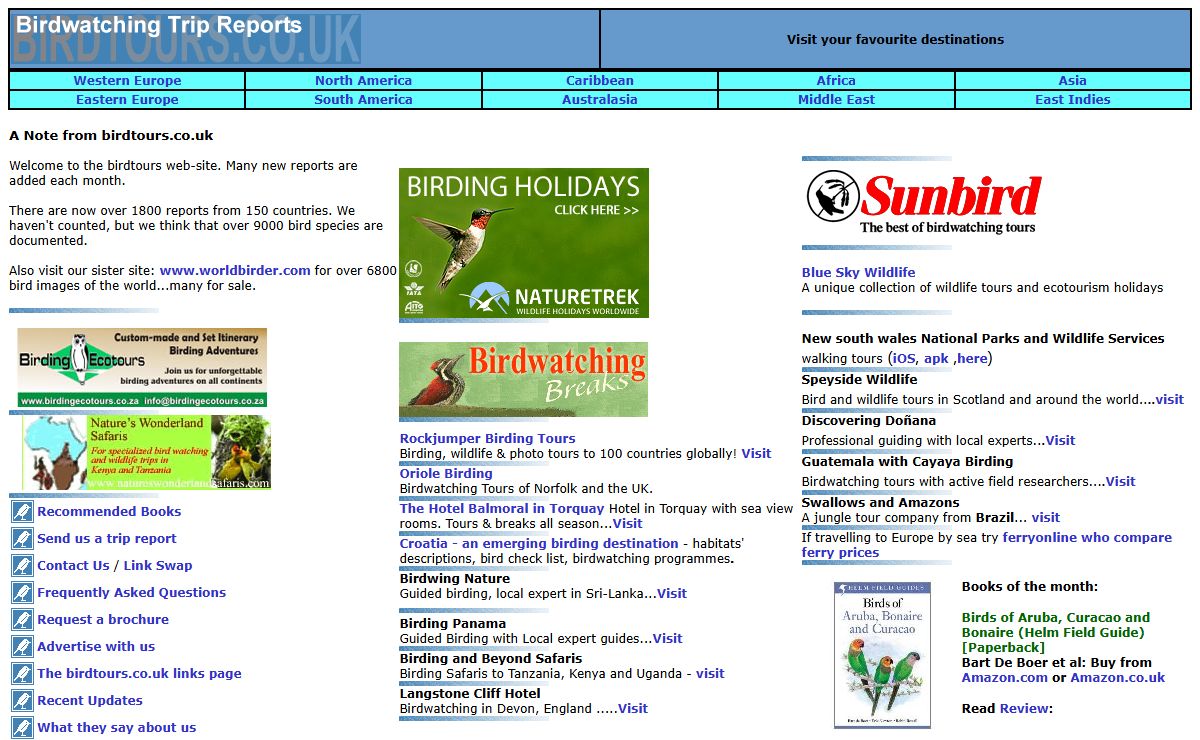The height and width of the screenshot is (740, 1200).
Task: Click Visit for Guatemala with Cayaya Birding
Action: point(1120,481)
